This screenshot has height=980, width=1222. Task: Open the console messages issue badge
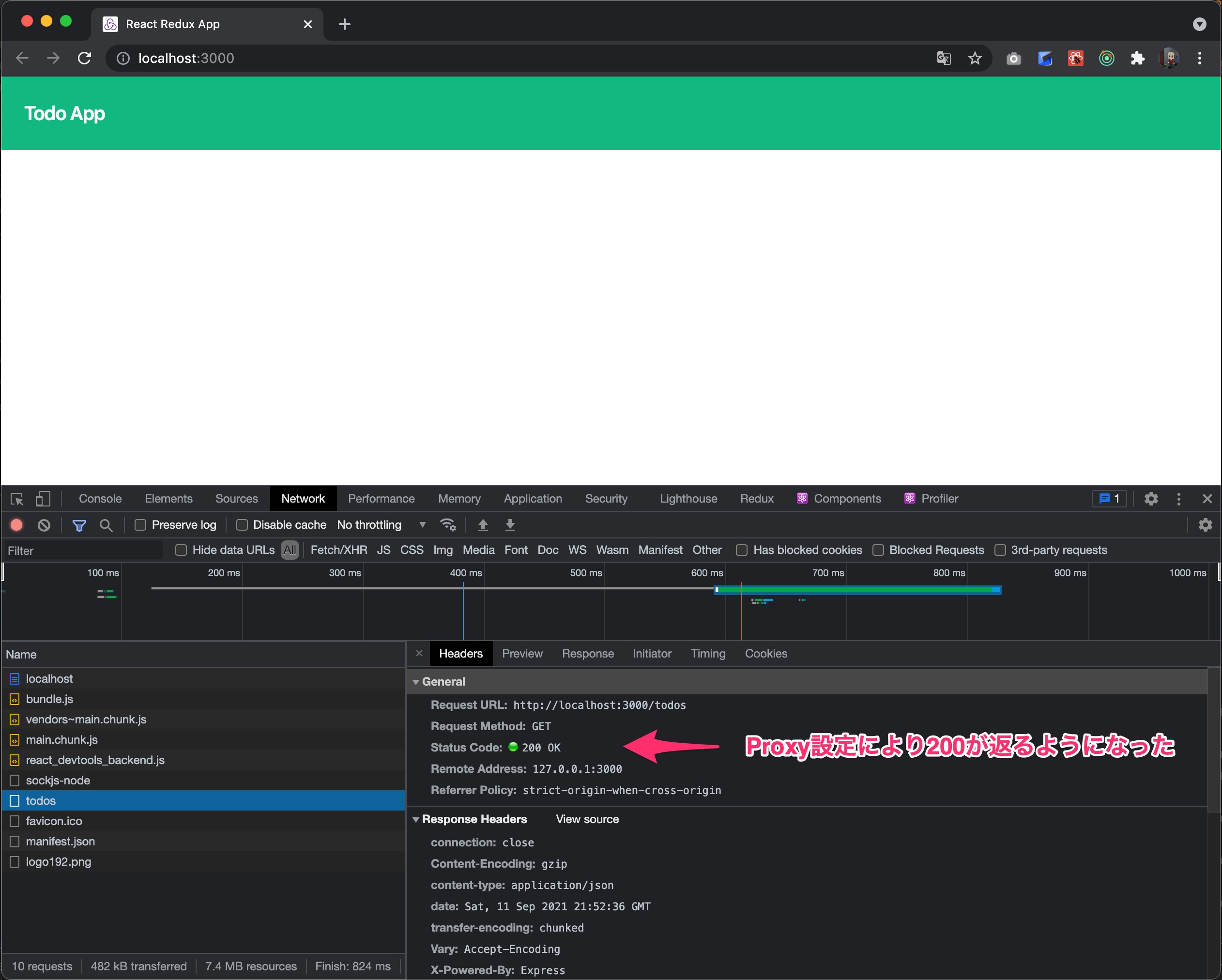1109,499
